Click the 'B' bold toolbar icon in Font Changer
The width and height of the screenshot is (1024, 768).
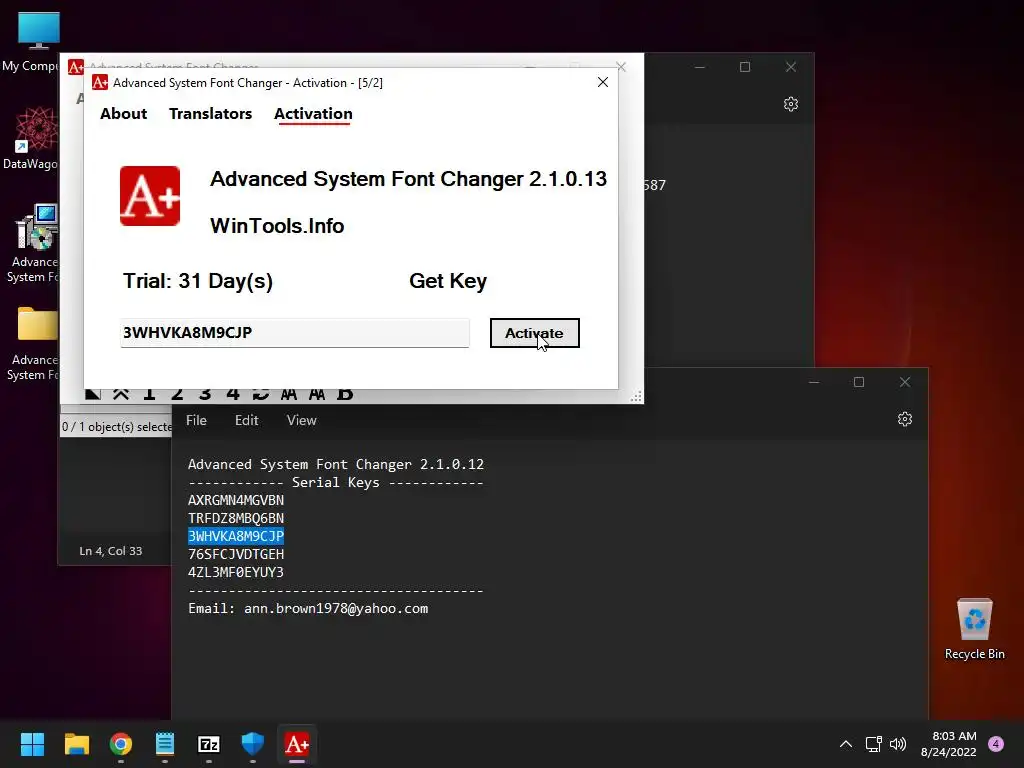[x=345, y=394]
